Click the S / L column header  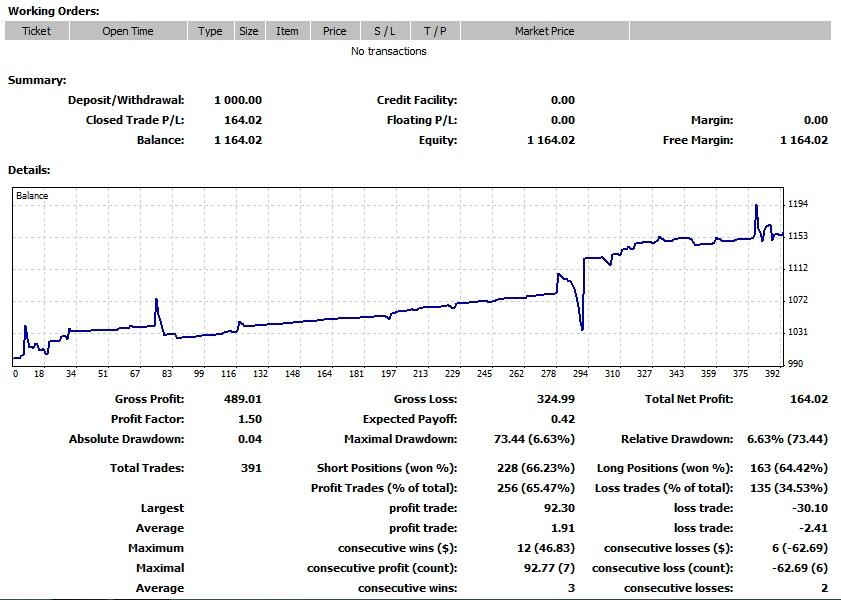pos(385,31)
